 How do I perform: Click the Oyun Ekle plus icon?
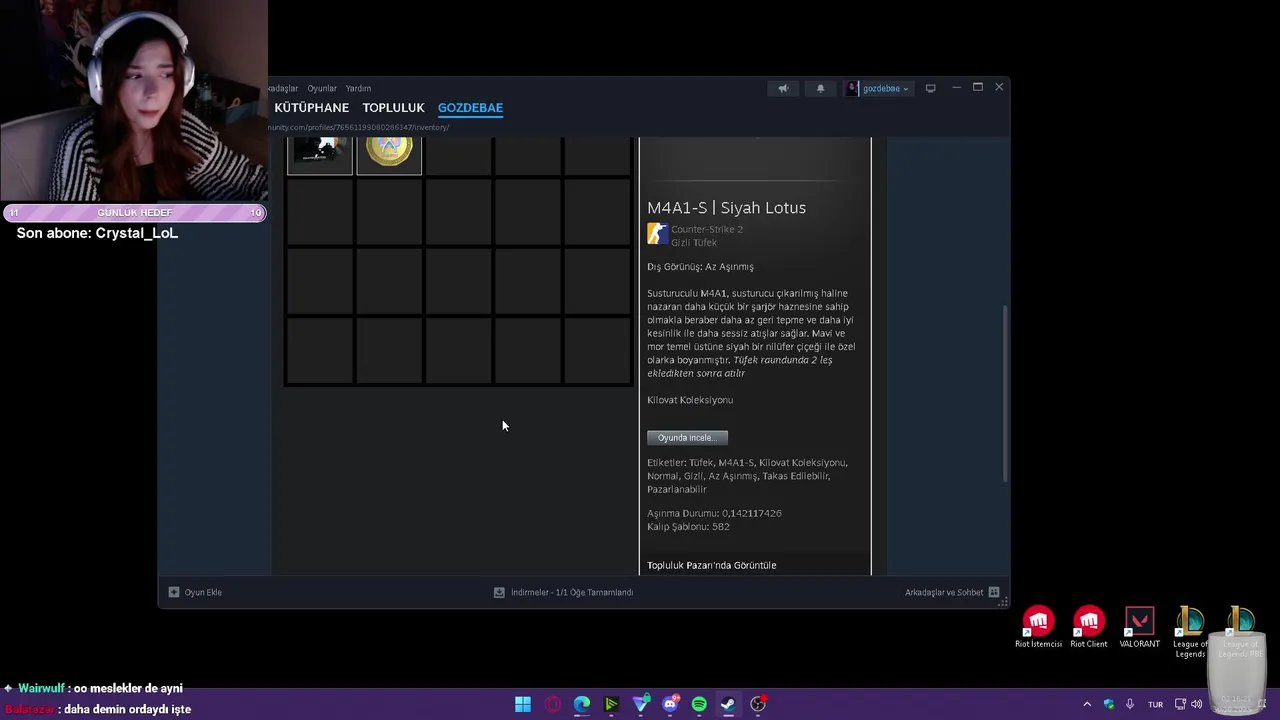tap(174, 592)
